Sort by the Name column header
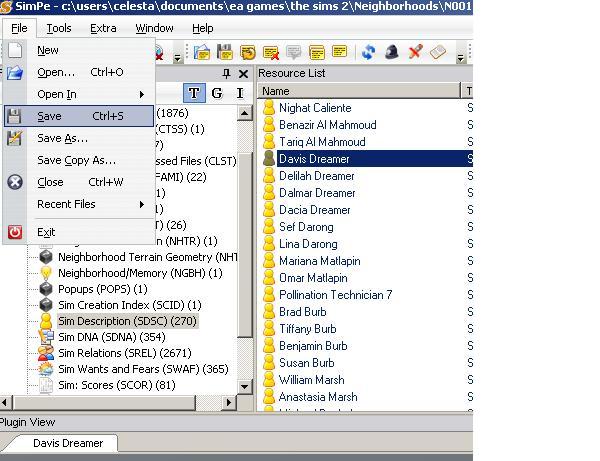This screenshot has width=600, height=461. [359, 91]
